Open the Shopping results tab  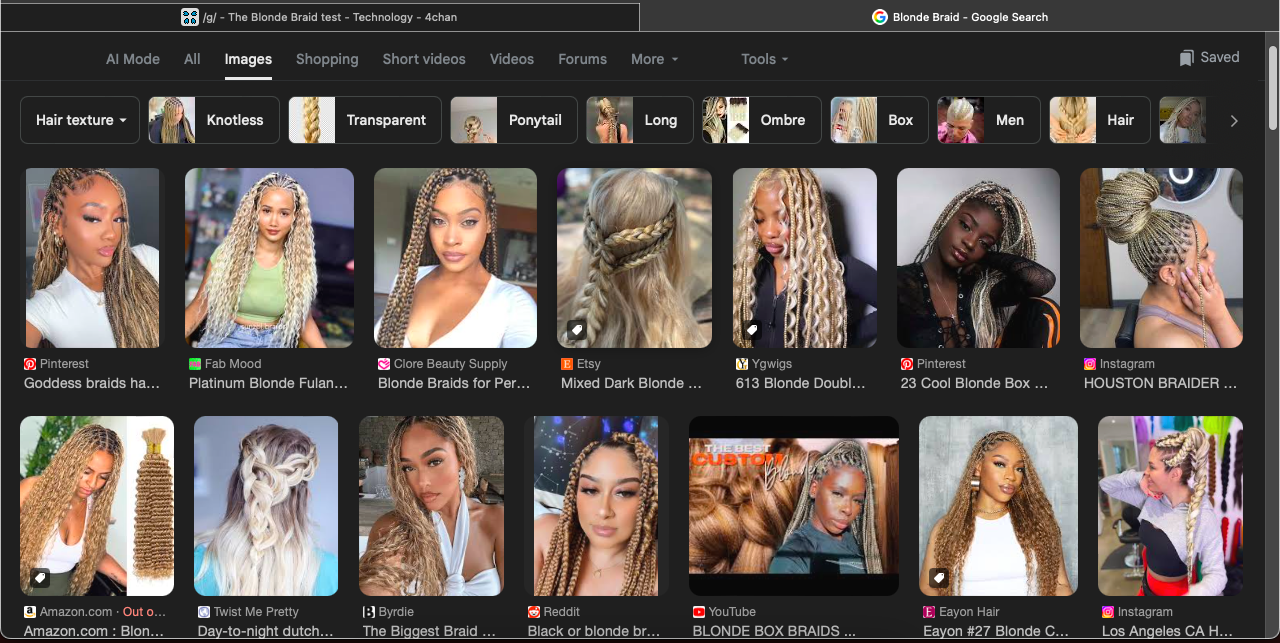(x=327, y=59)
